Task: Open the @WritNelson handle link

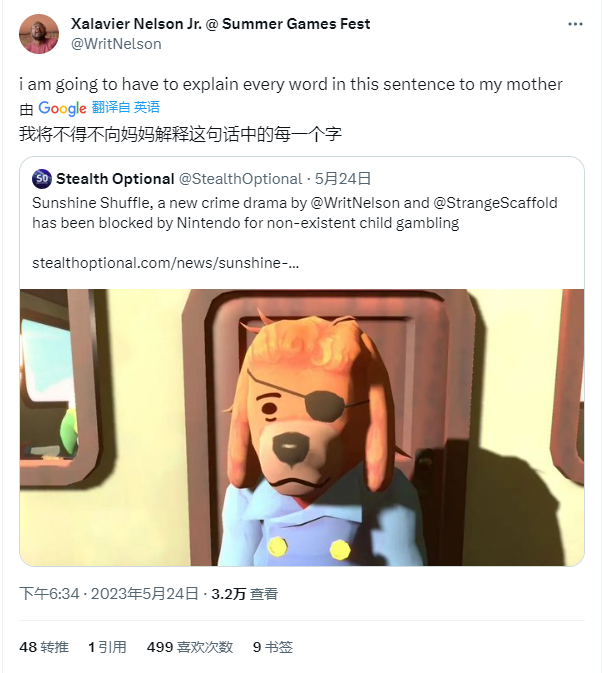Action: click(116, 43)
